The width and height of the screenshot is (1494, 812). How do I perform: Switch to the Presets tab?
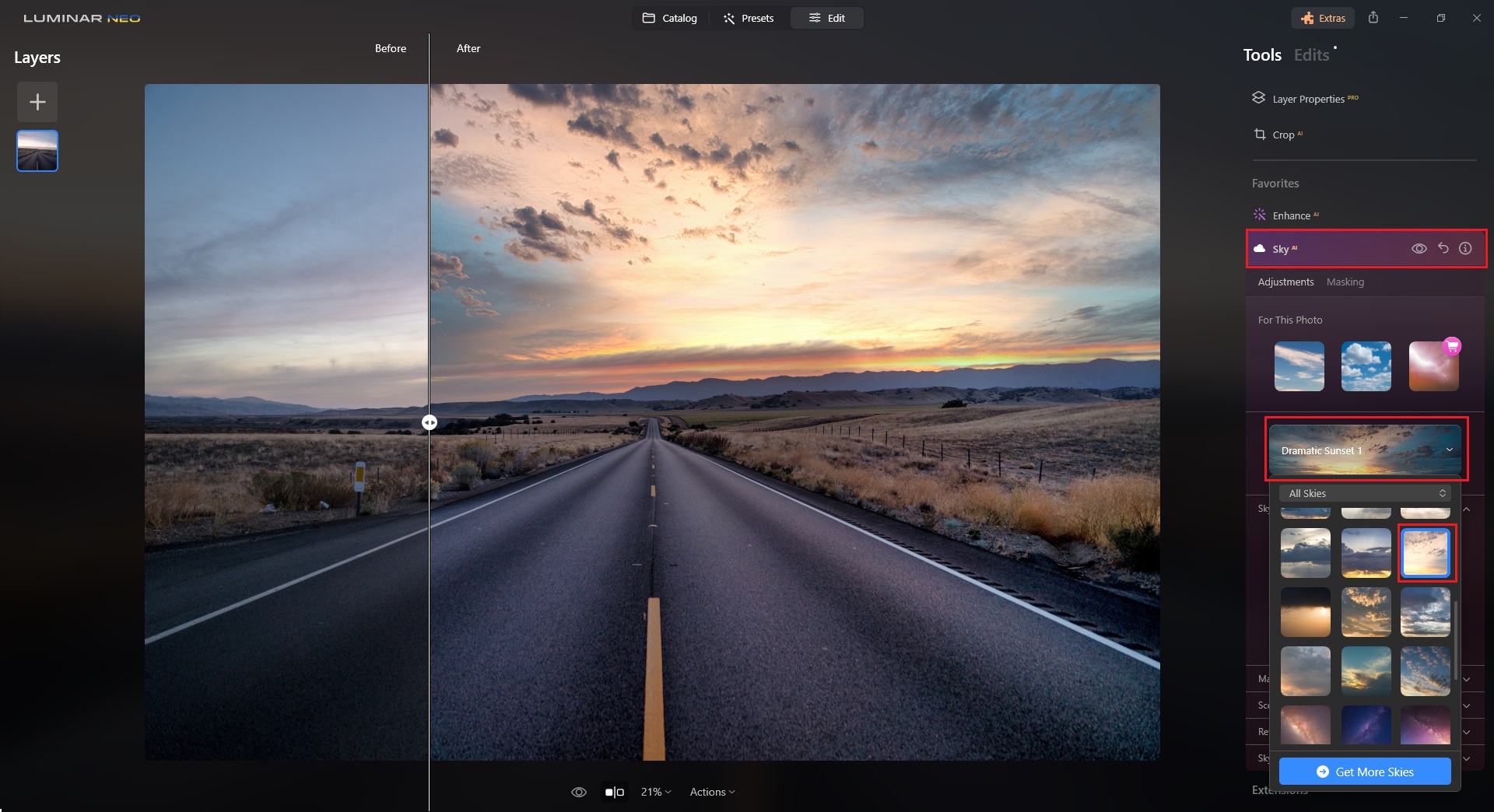(748, 18)
